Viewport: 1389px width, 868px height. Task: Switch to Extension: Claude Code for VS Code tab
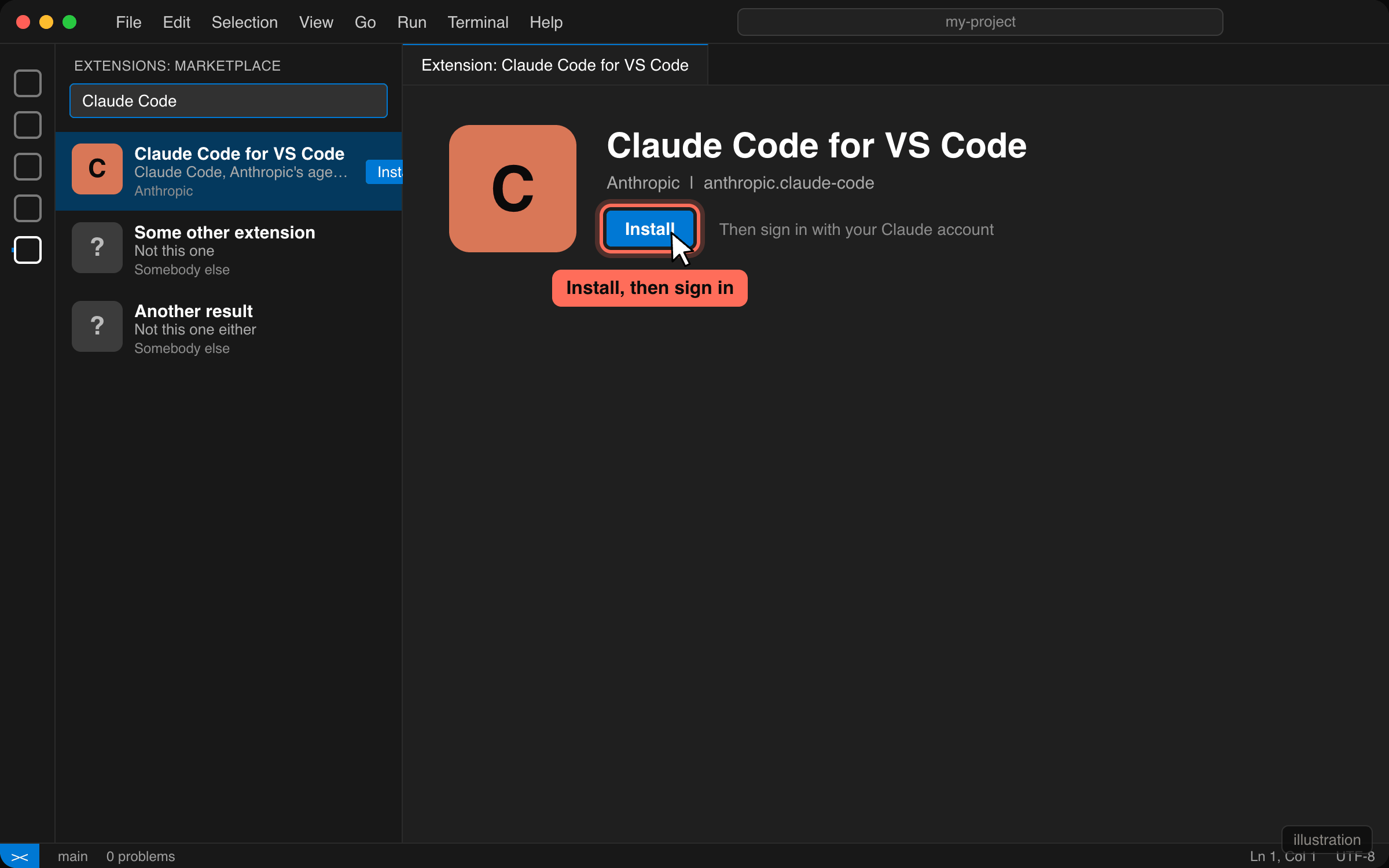click(555, 65)
